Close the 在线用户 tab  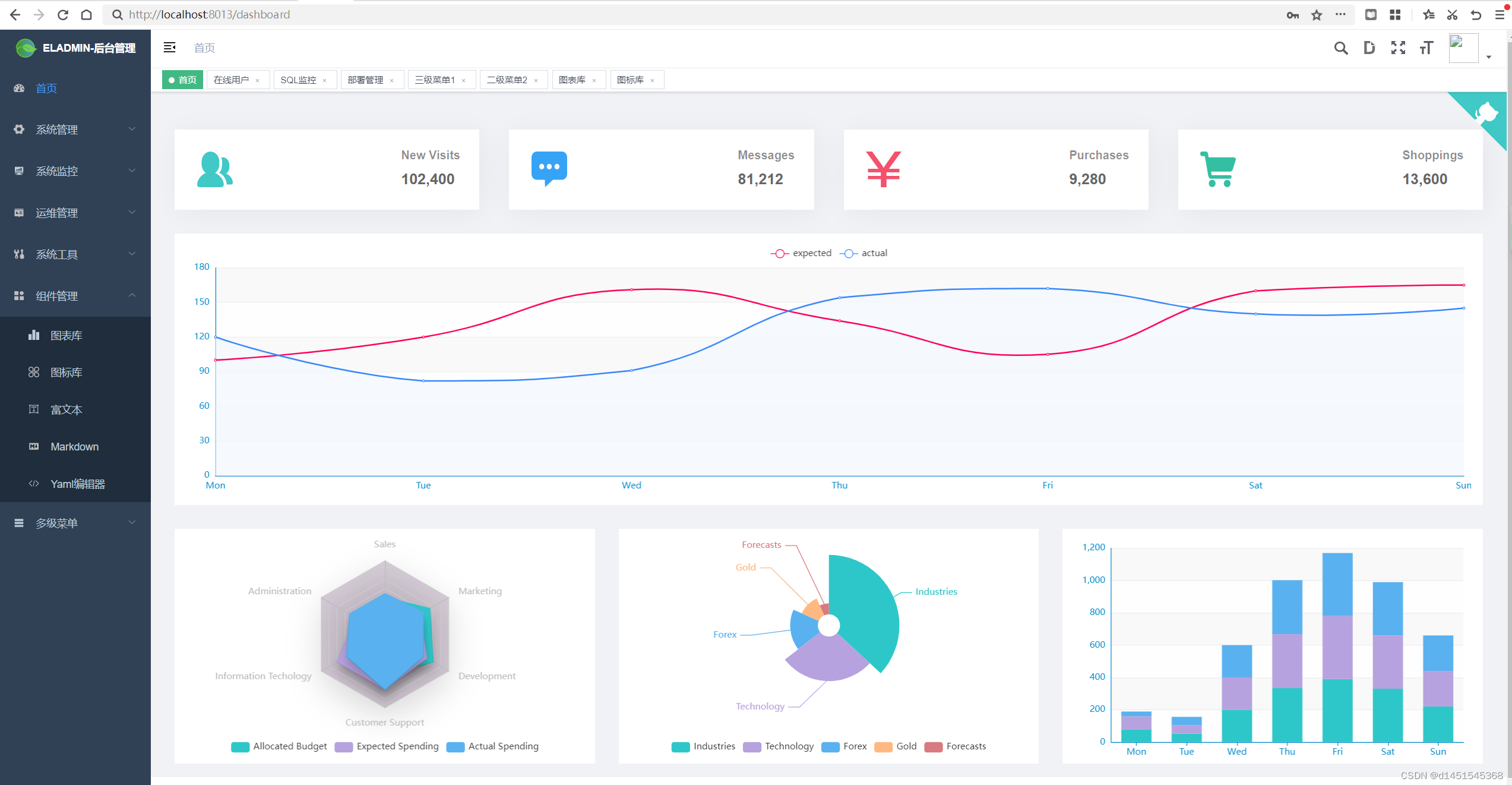(257, 81)
